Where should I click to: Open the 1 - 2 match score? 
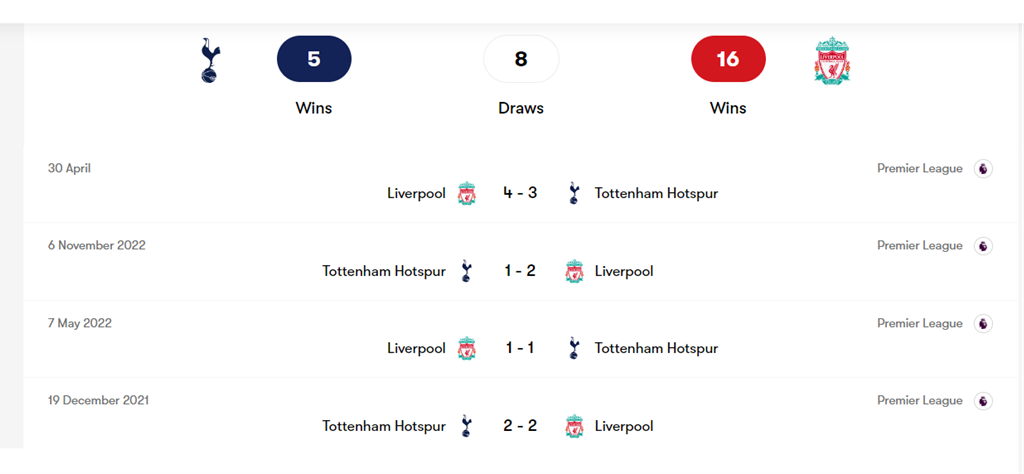tap(520, 271)
